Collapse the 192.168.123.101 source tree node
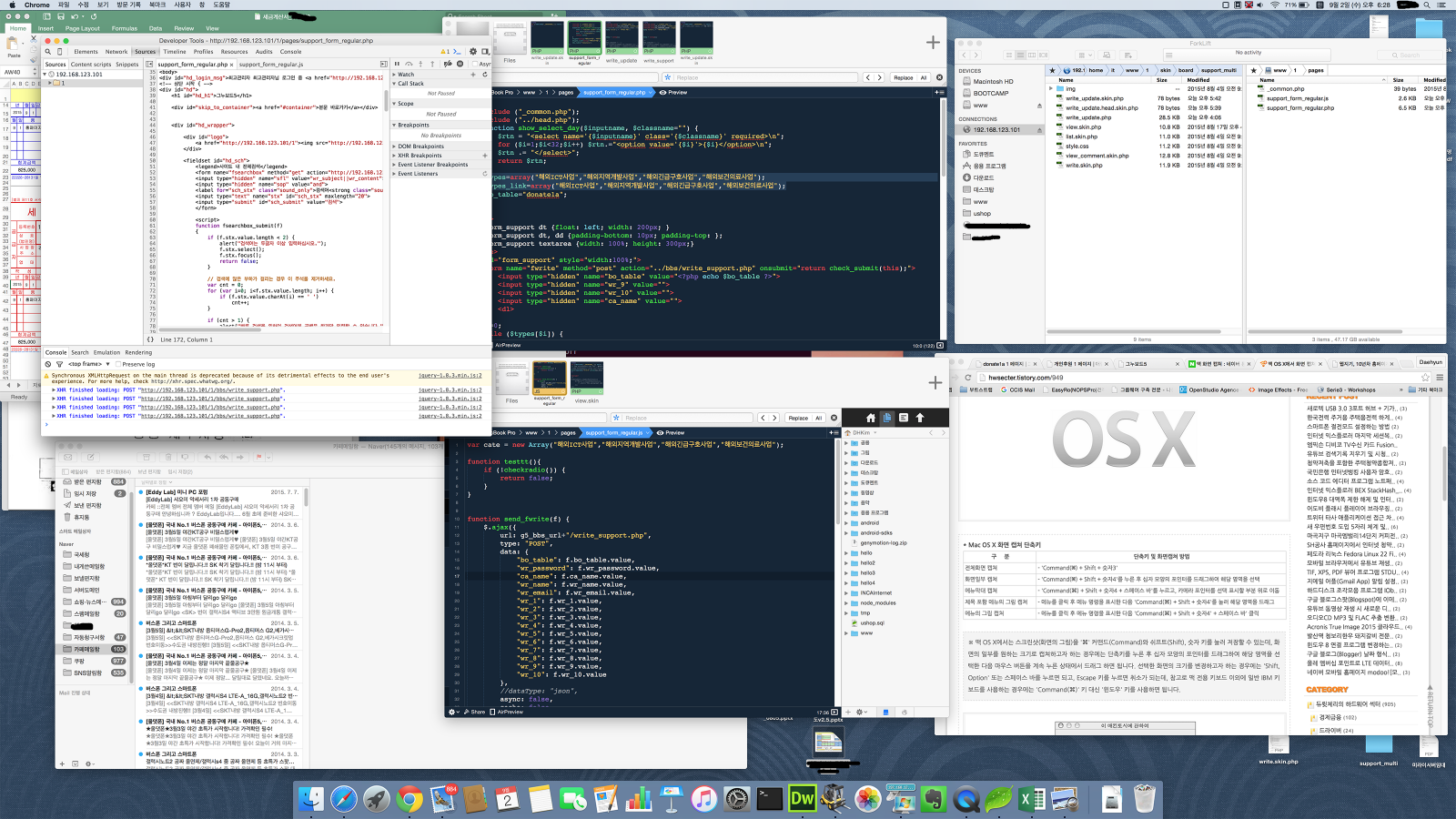This screenshot has height=819, width=1456. pyautogui.click(x=45, y=75)
